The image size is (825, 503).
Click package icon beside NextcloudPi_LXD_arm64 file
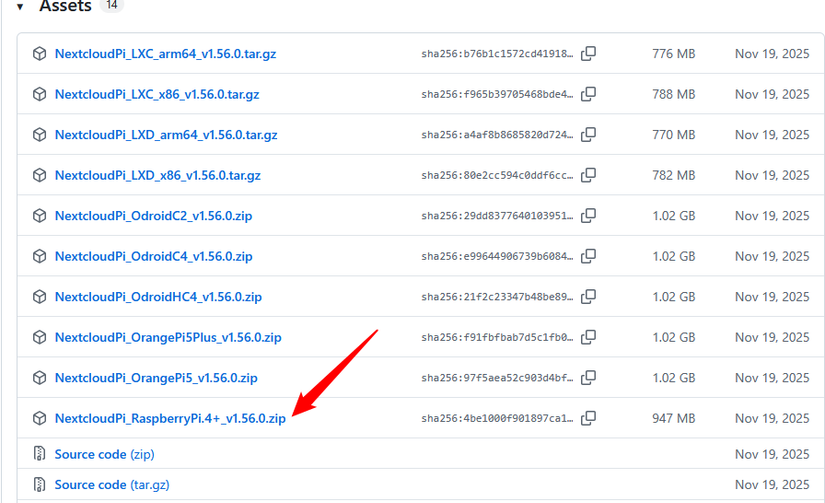pyautogui.click(x=39, y=135)
